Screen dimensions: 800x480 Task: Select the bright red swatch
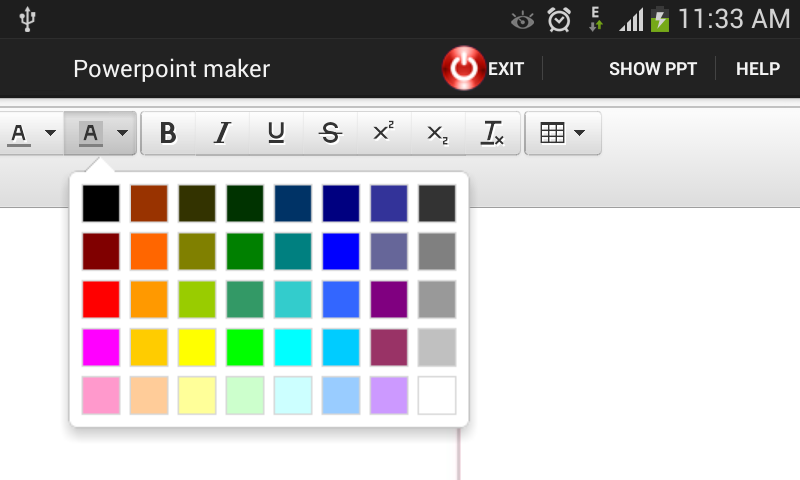point(101,299)
